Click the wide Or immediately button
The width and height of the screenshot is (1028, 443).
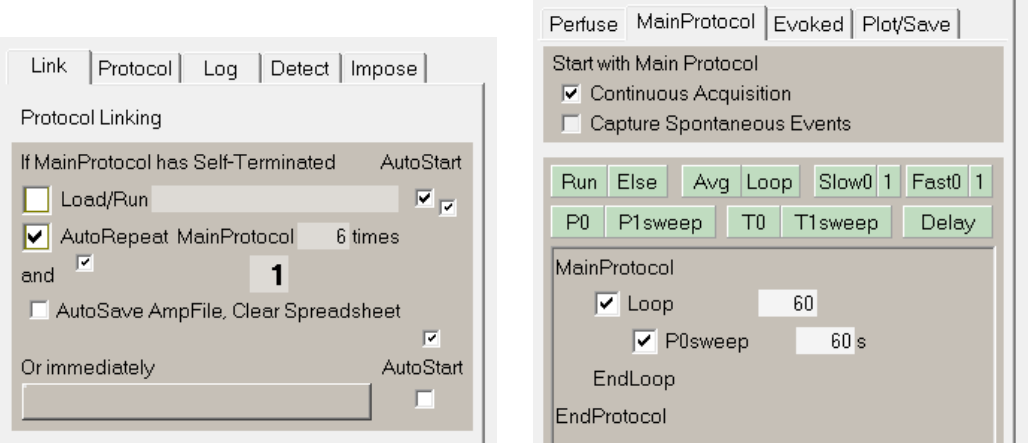197,402
